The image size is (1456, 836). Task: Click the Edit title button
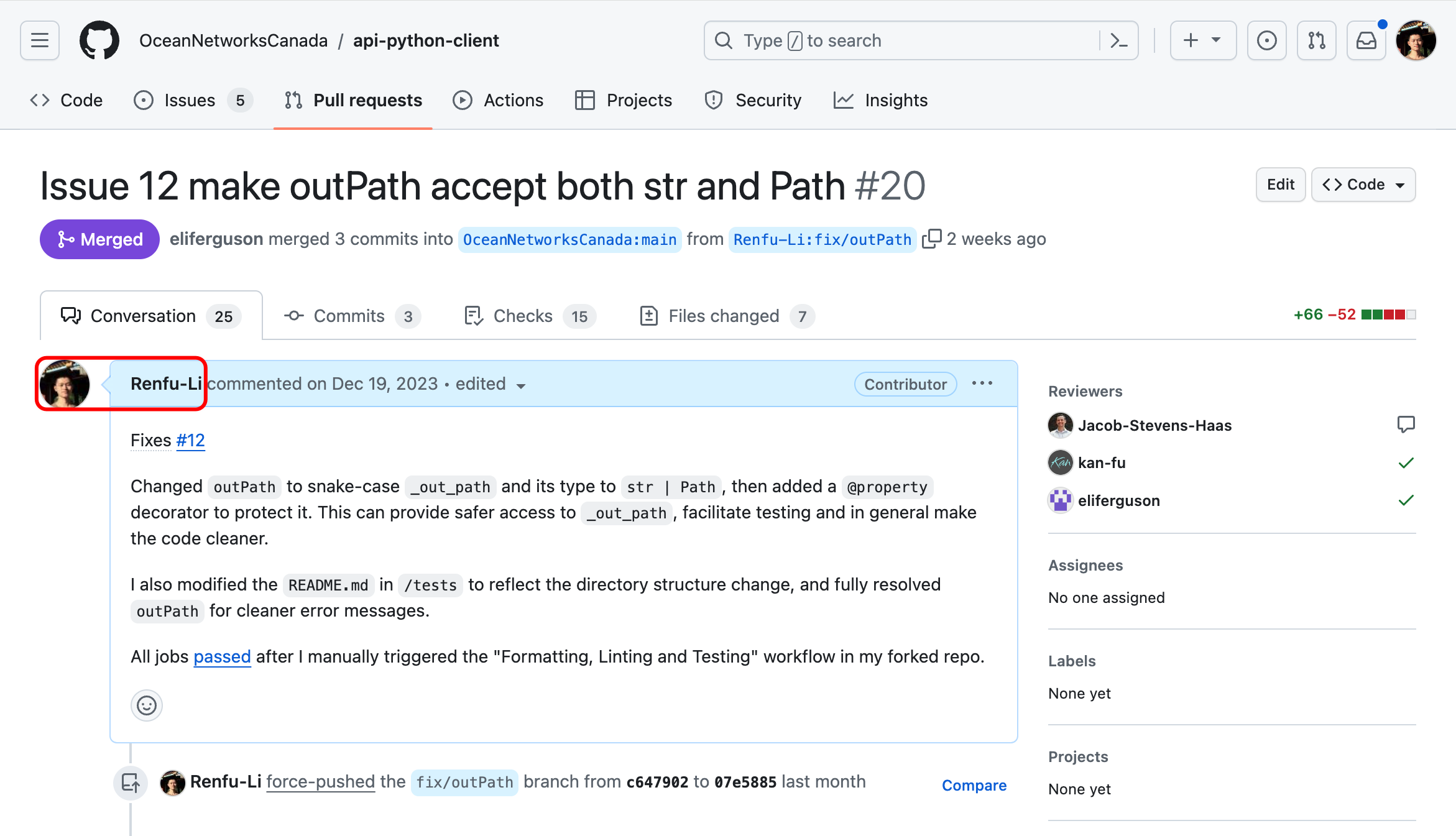tap(1280, 185)
